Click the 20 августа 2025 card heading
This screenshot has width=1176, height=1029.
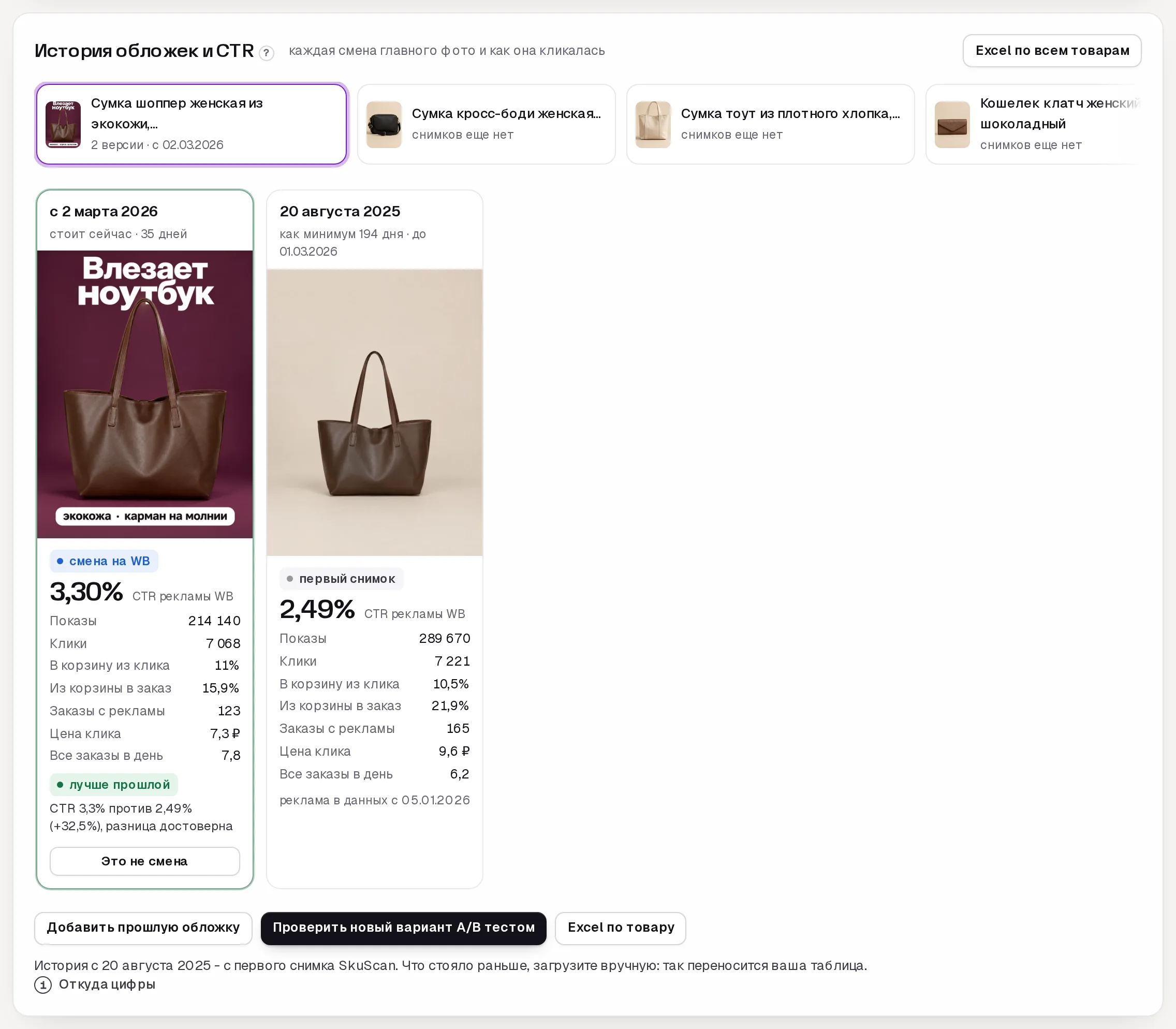coord(340,211)
